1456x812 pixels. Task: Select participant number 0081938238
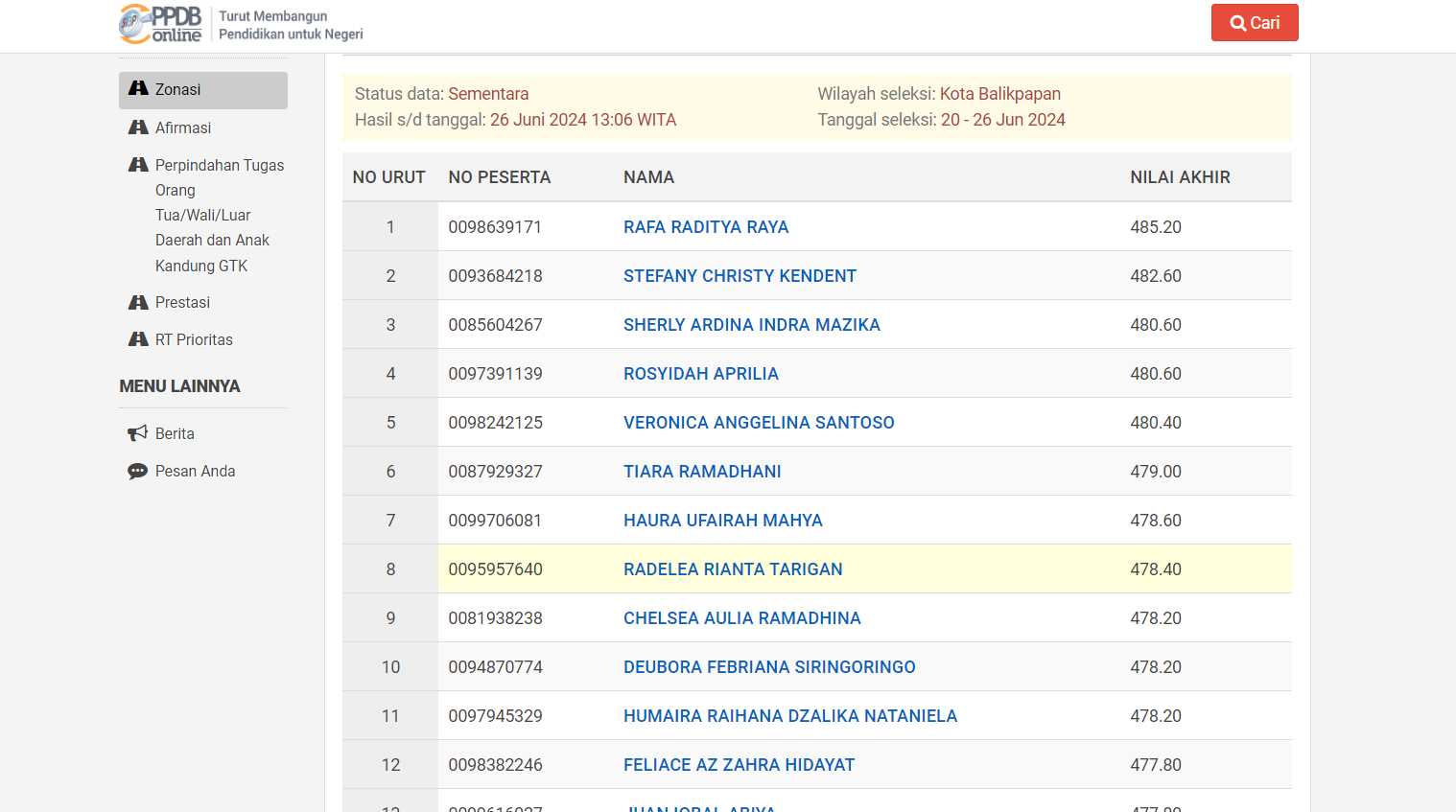[x=495, y=618]
